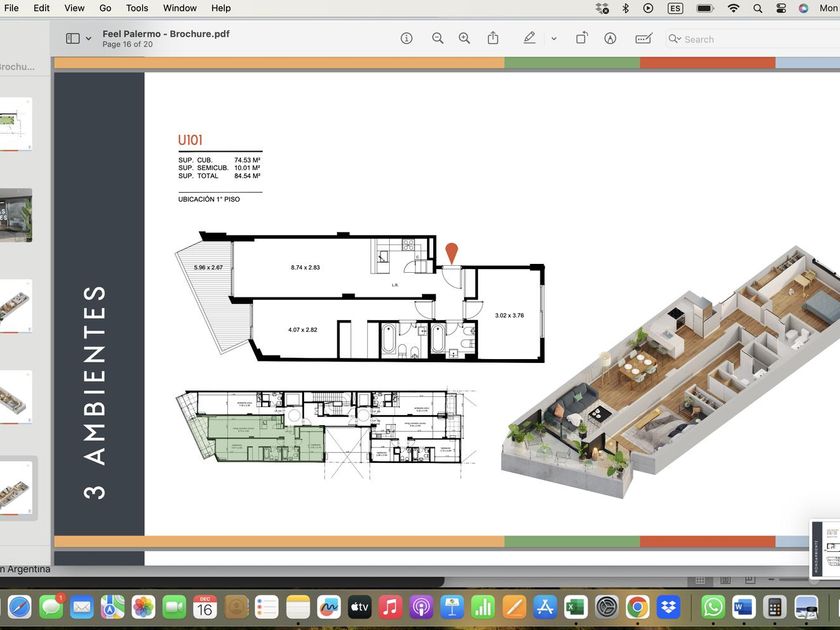This screenshot has width=840, height=630.
Task: Show the Markup toolbar
Action: point(610,38)
